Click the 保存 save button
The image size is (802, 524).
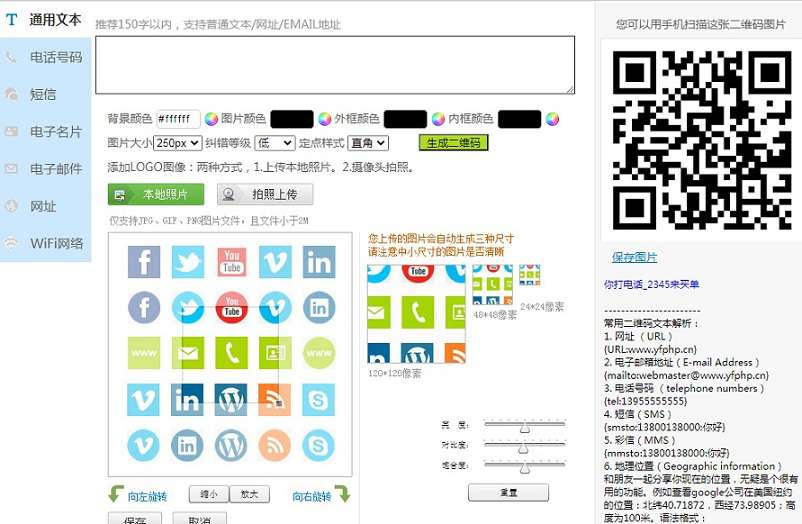click(135, 518)
